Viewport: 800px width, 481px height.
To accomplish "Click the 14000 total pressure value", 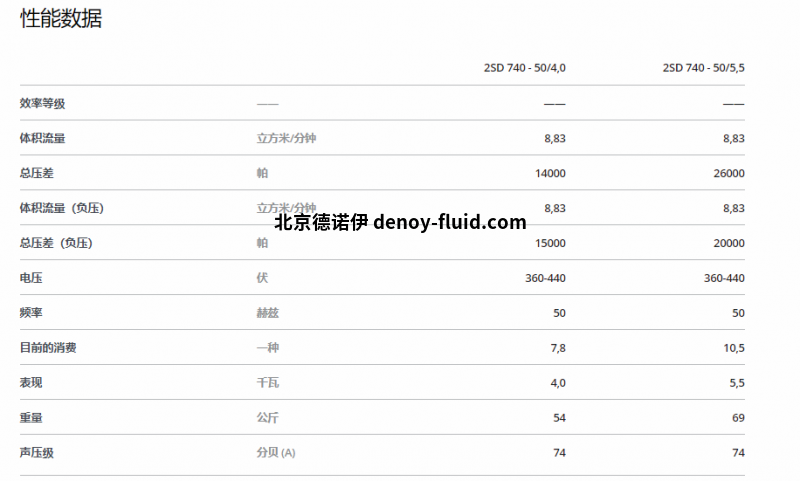I will tap(550, 173).
